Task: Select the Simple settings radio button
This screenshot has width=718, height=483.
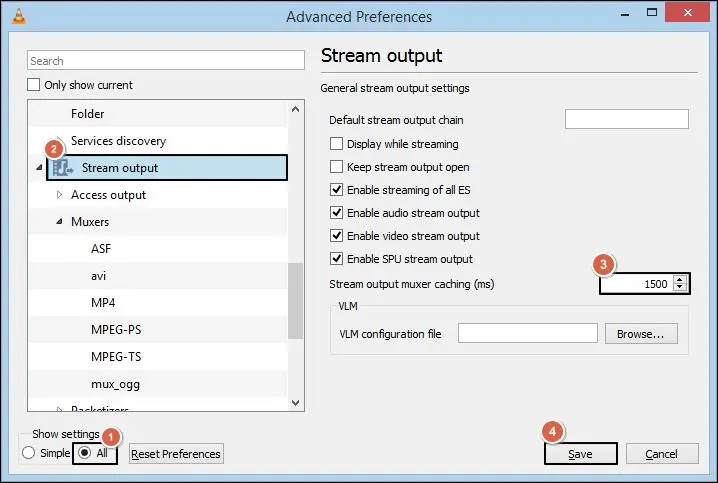Action: (x=28, y=453)
